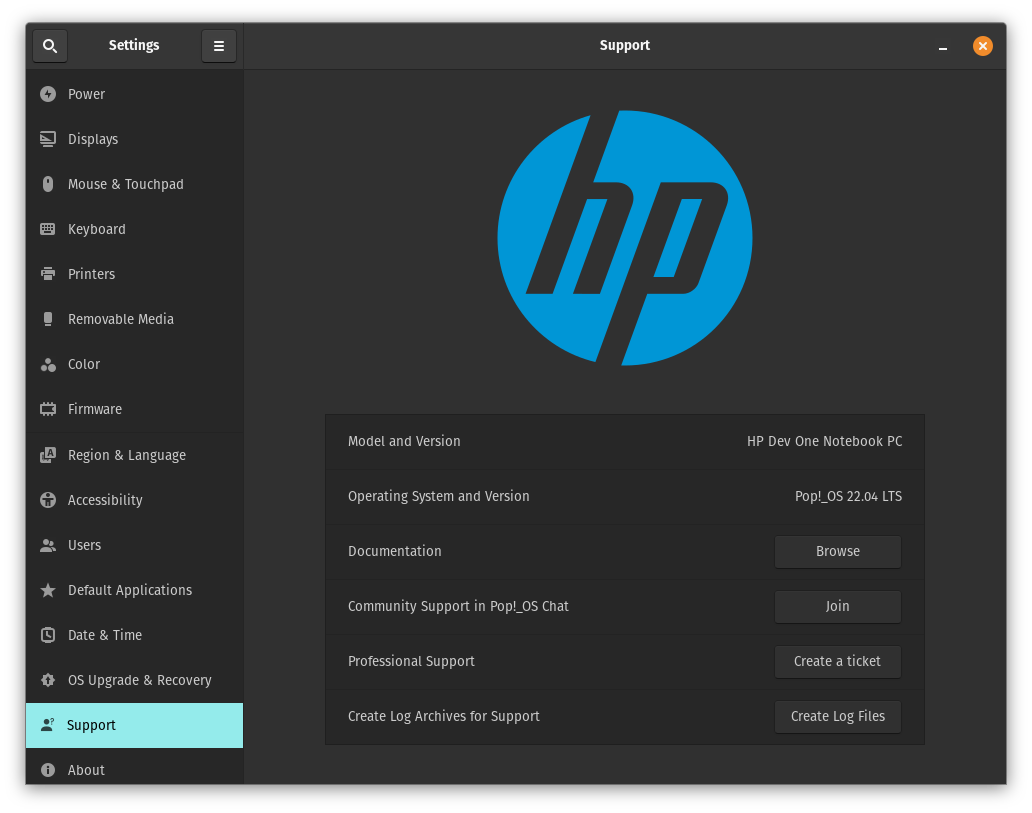Browse the documentation
Viewport: 1032px width, 813px height.
(838, 552)
